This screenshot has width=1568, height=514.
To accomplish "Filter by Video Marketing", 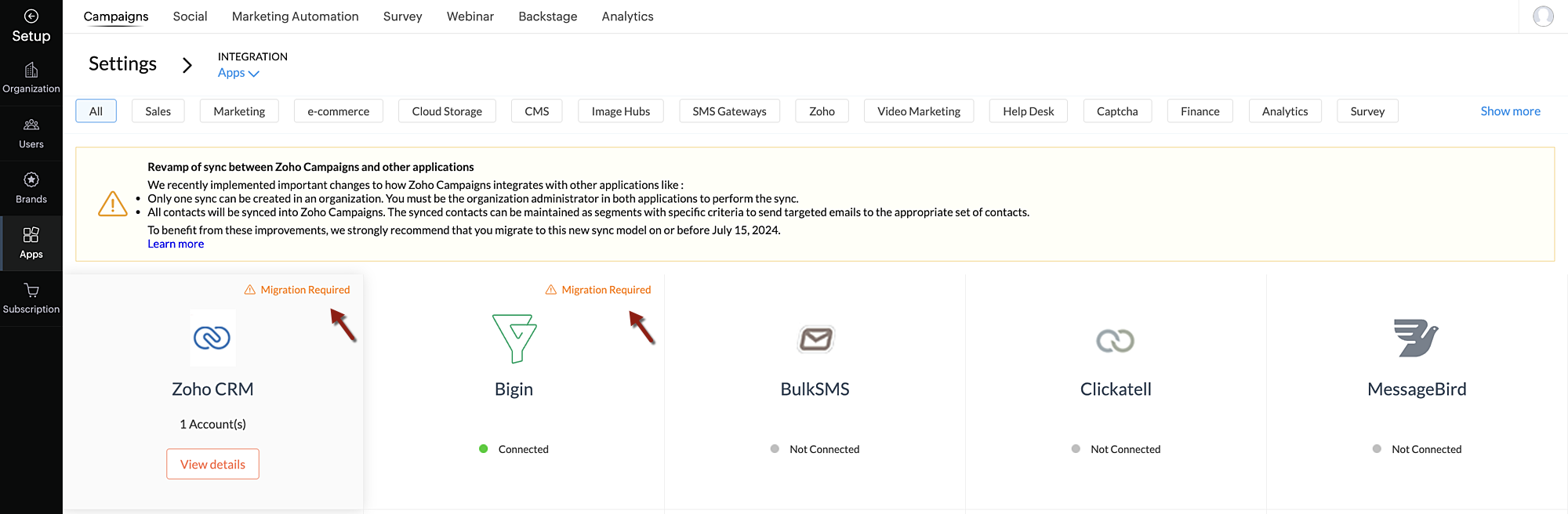I will 919,111.
